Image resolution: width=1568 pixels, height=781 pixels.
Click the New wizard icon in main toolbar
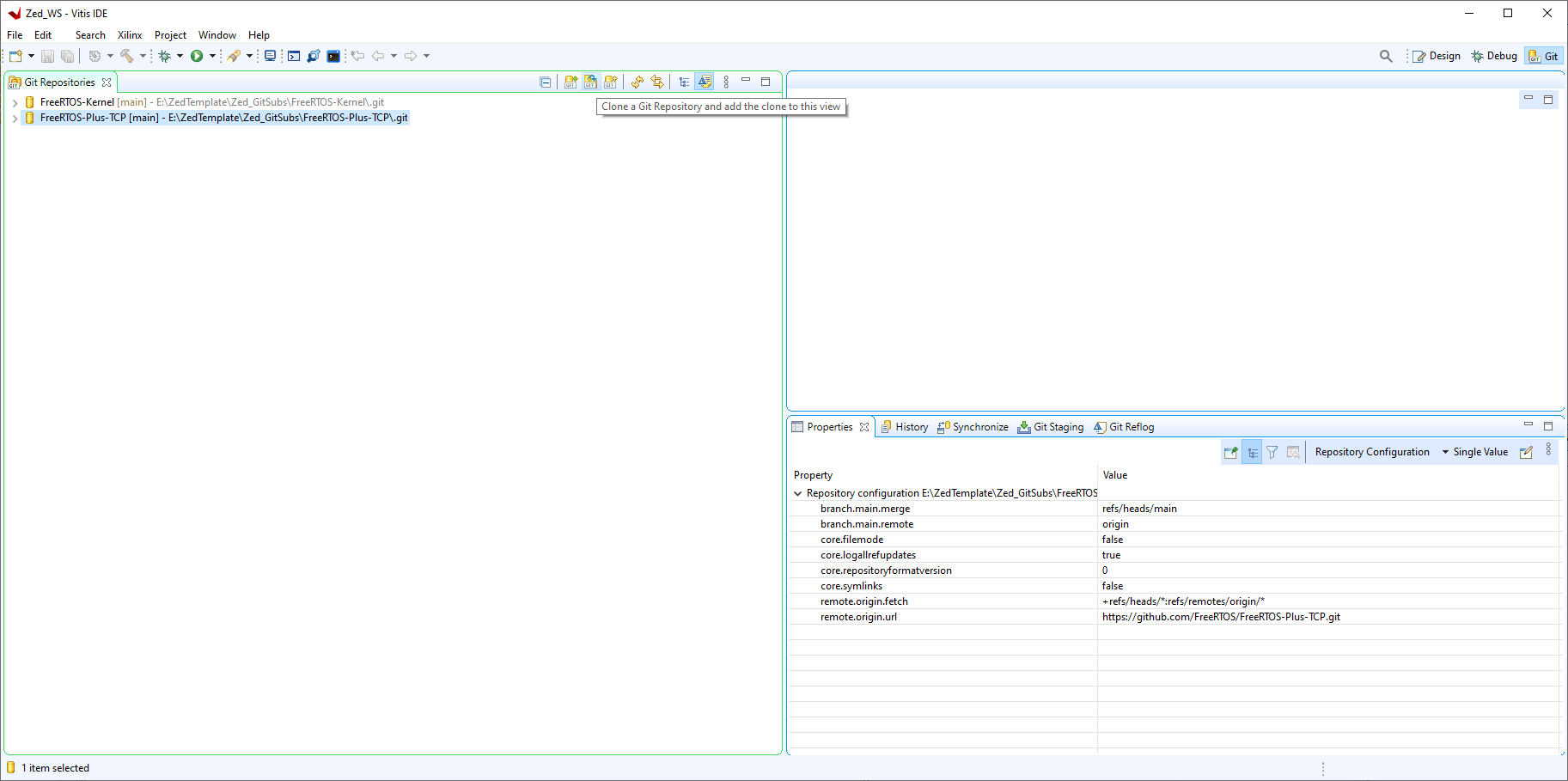15,56
